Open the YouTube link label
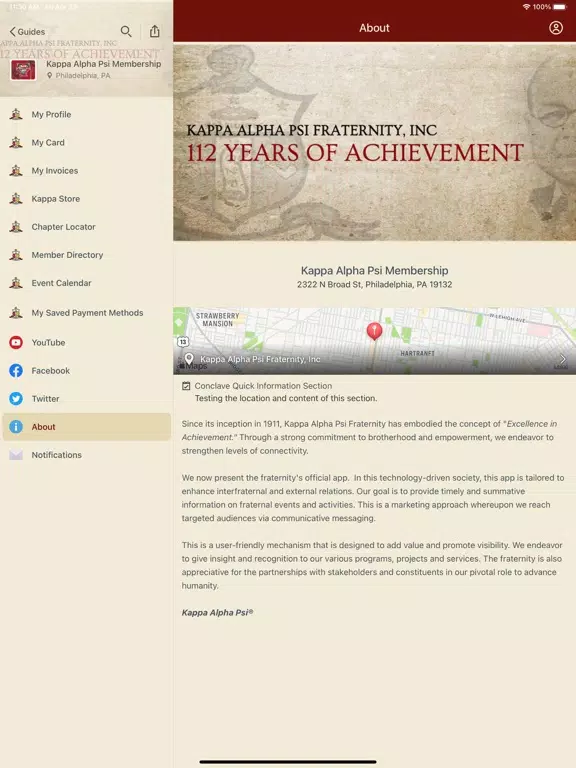Screen dimensions: 576x768 click(x=48, y=342)
